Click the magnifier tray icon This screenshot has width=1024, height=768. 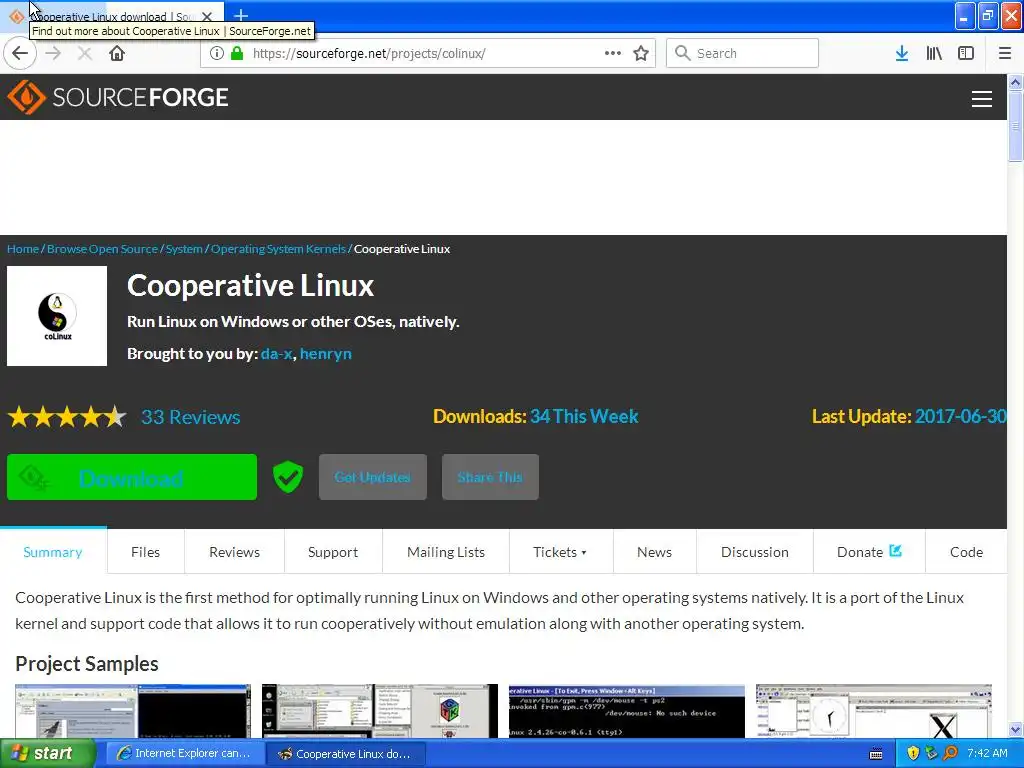950,754
